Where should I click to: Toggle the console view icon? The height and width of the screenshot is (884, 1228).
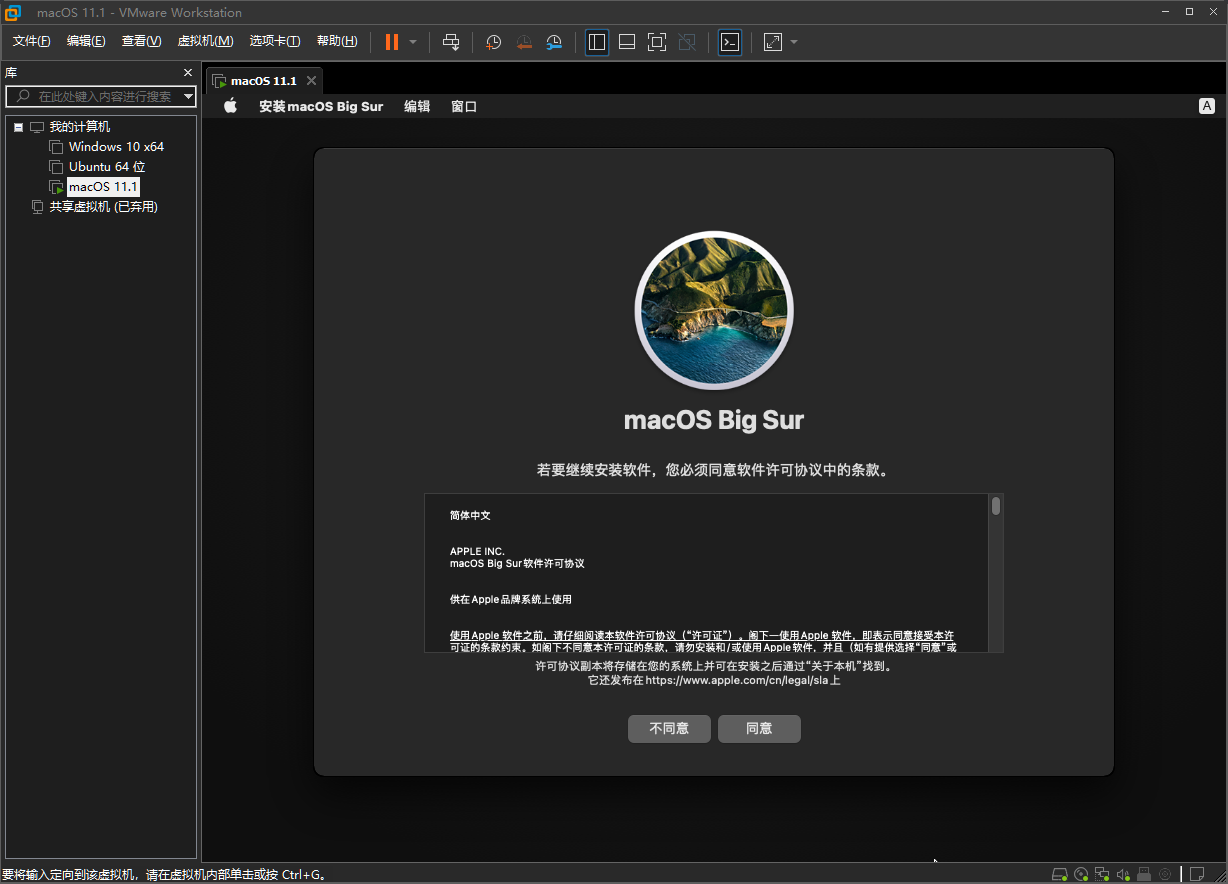tap(730, 42)
